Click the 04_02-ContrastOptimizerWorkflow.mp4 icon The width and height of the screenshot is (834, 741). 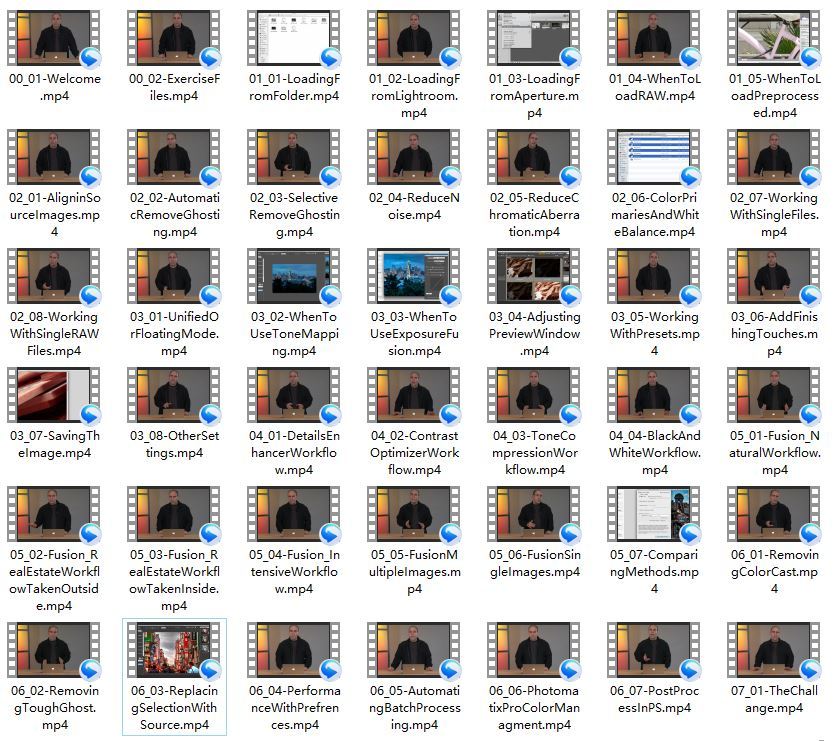pos(414,396)
